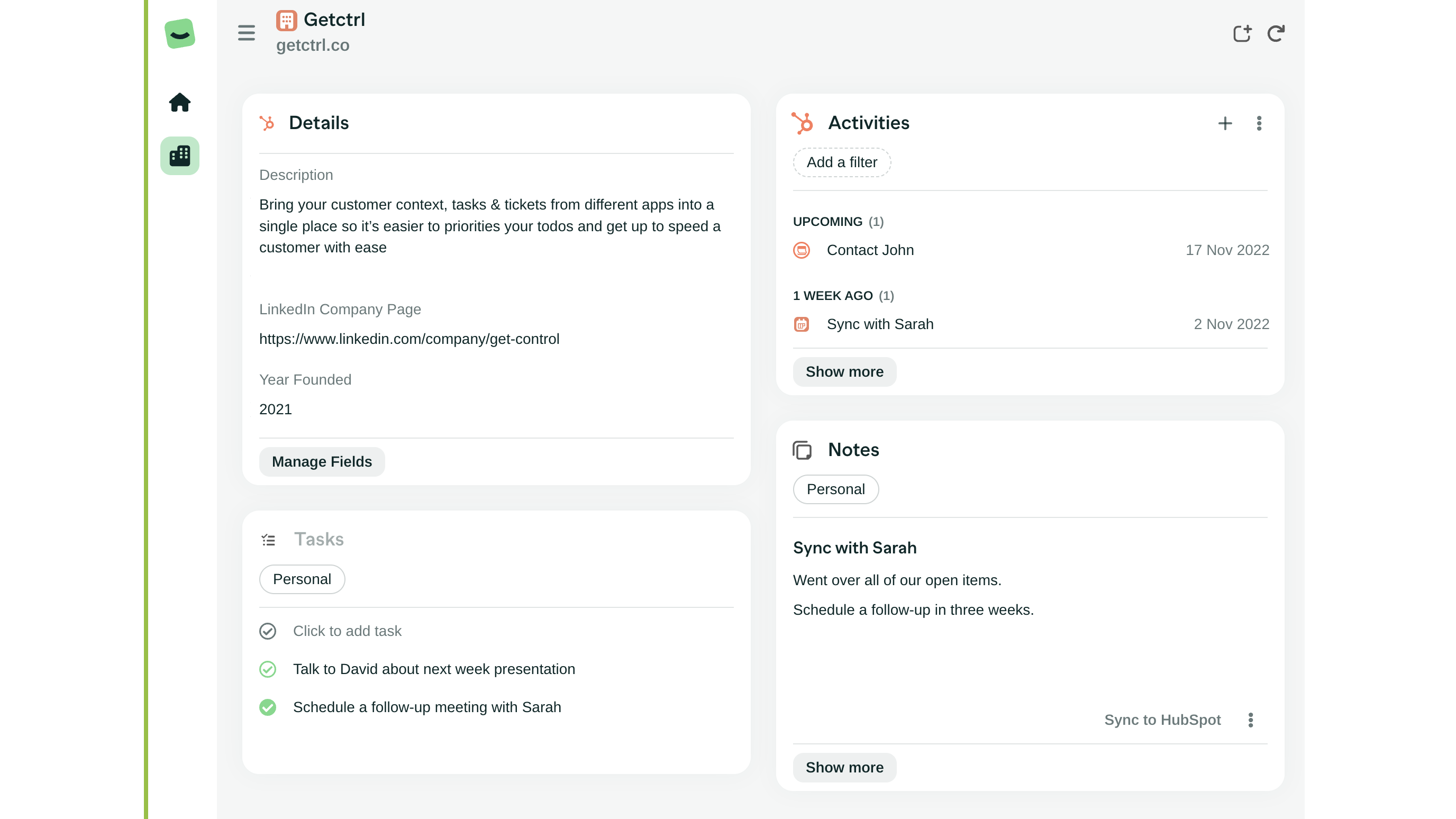
Task: Toggle the hamburger menu icon
Action: point(247,33)
